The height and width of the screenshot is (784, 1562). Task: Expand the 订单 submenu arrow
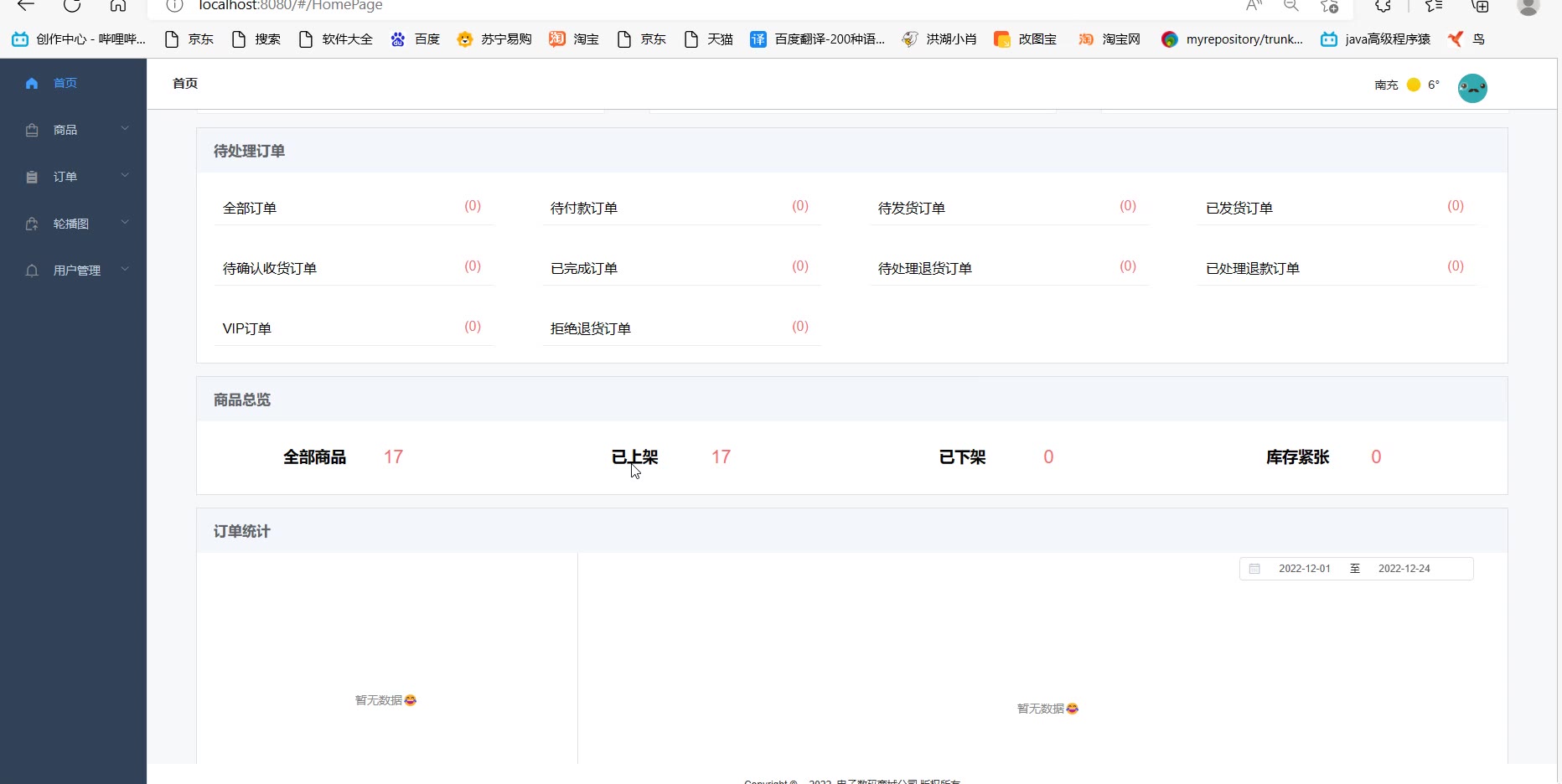point(125,175)
